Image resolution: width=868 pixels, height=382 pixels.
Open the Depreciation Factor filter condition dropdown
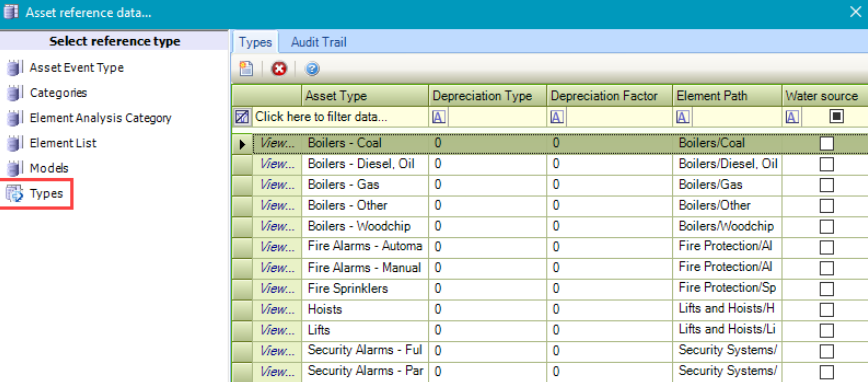[x=557, y=117]
